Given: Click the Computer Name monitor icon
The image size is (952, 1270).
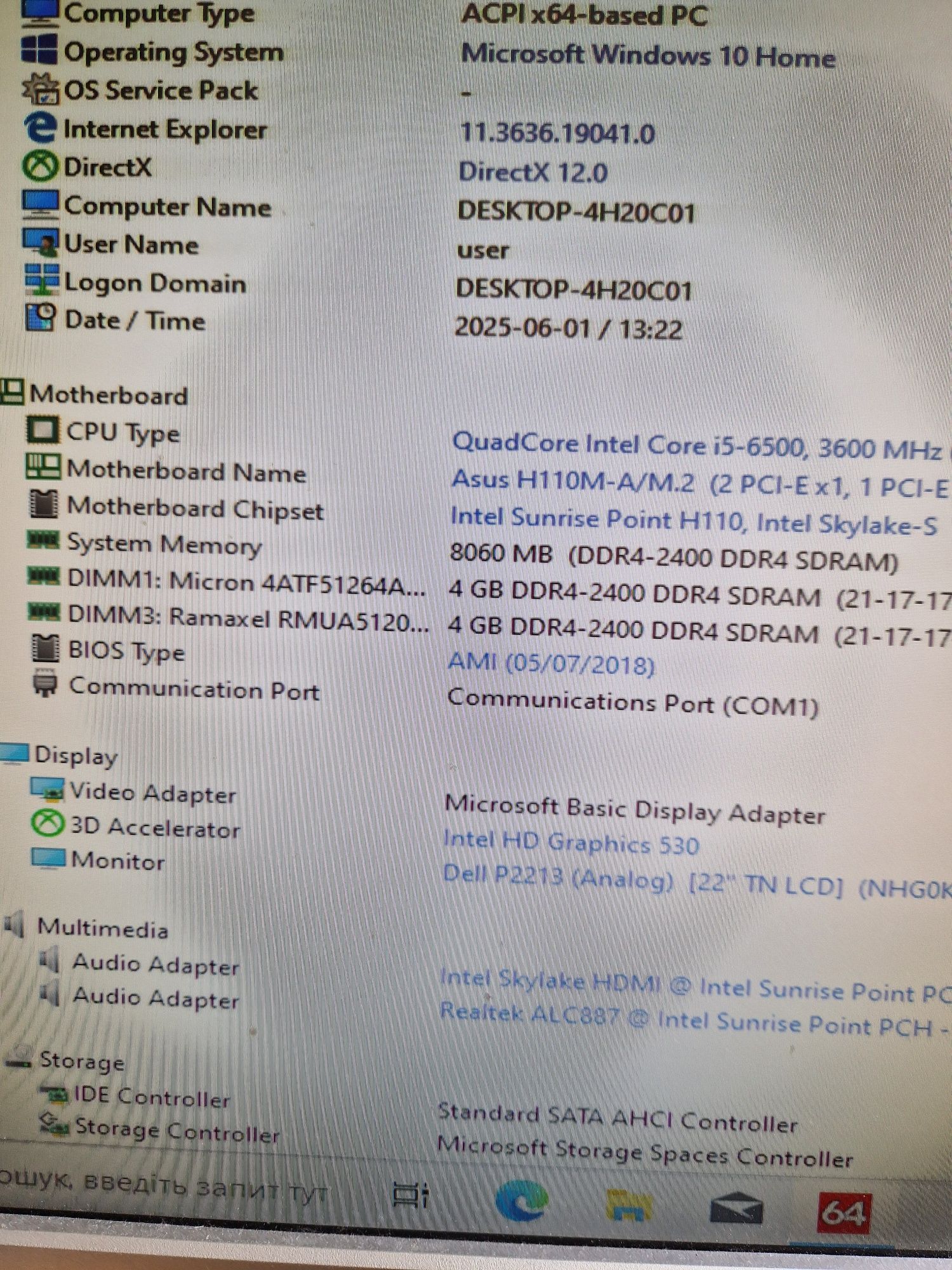Looking at the screenshot, I should 40,204.
